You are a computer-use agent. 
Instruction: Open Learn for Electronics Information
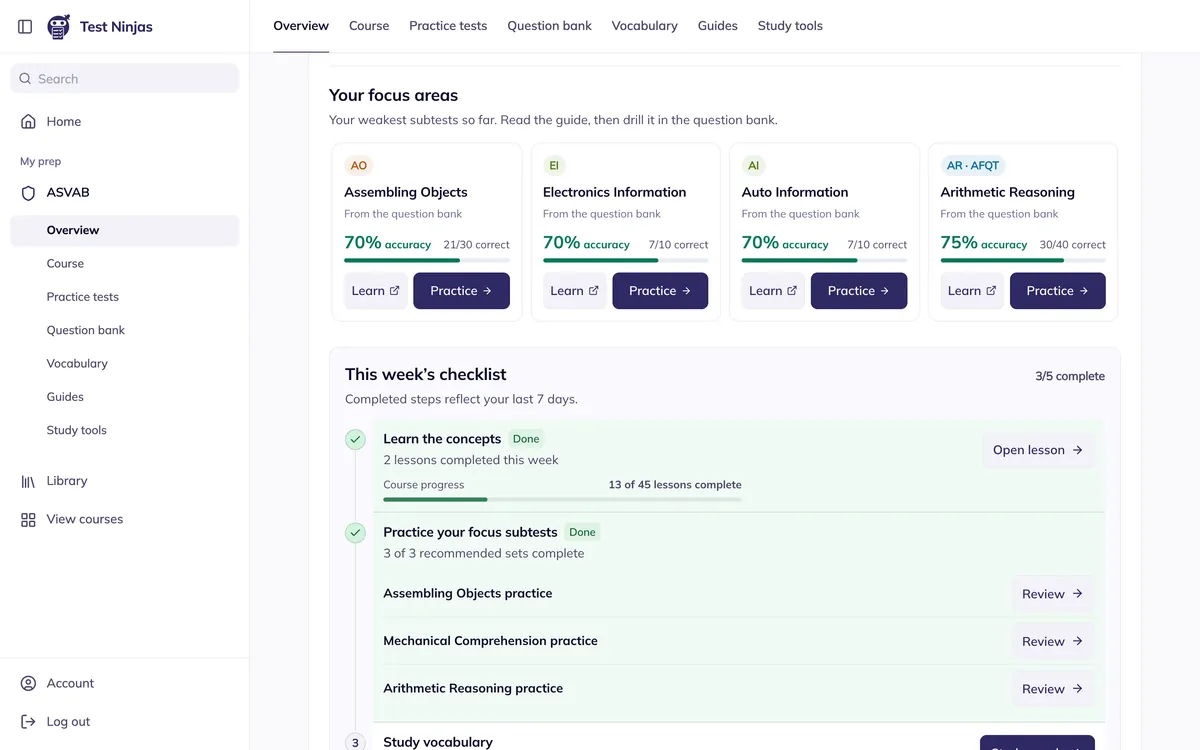[x=575, y=291]
